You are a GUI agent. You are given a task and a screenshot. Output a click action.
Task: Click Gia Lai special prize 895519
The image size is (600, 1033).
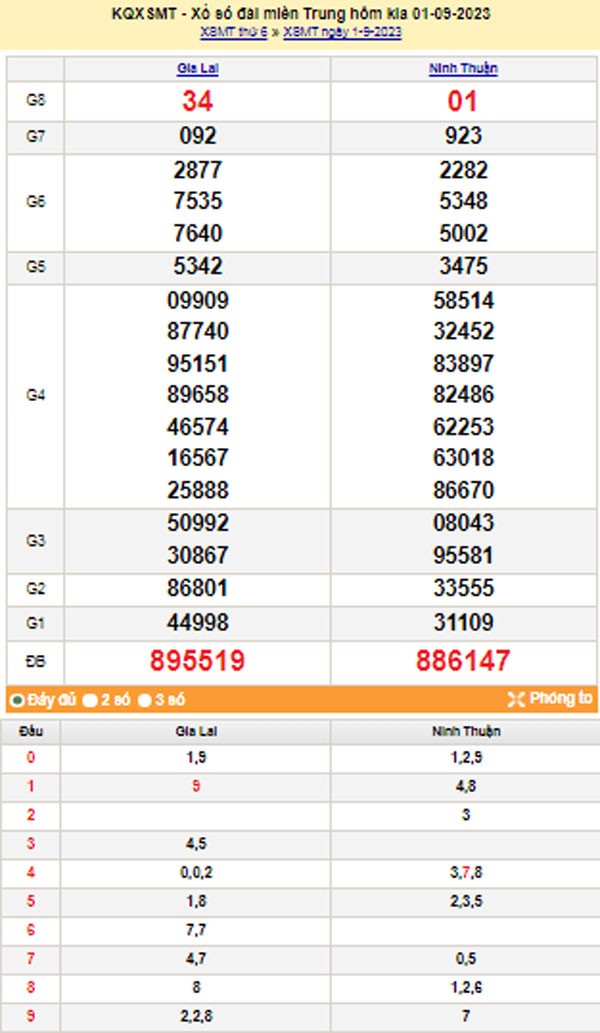197,660
